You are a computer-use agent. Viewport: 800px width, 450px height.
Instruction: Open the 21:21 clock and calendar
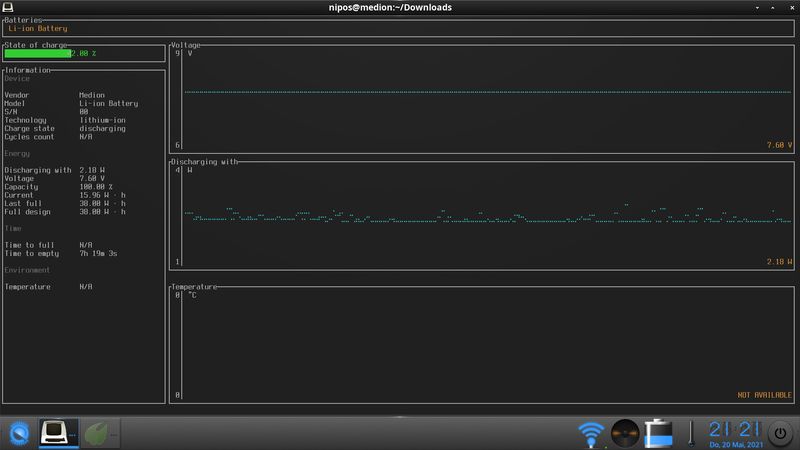click(736, 434)
